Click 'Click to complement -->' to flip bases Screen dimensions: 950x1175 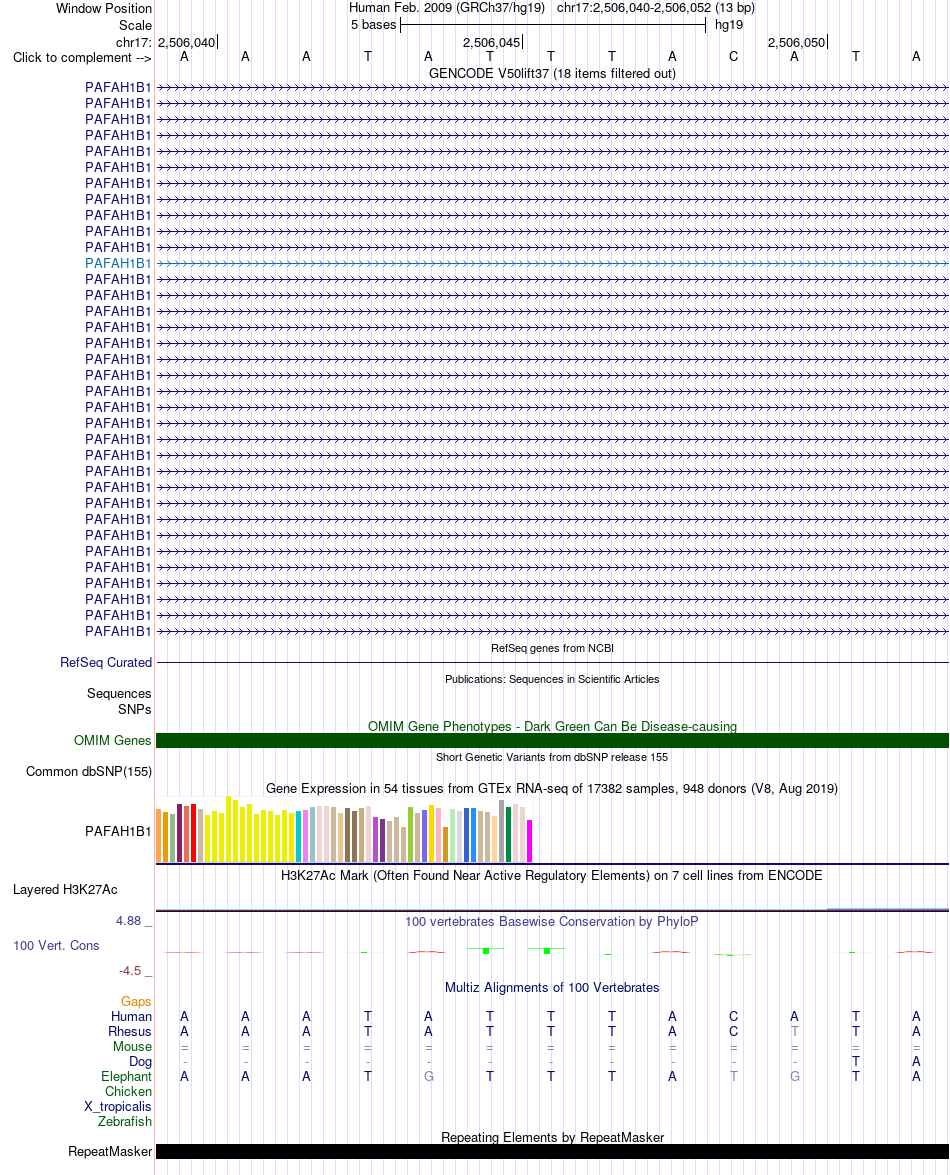(82, 58)
